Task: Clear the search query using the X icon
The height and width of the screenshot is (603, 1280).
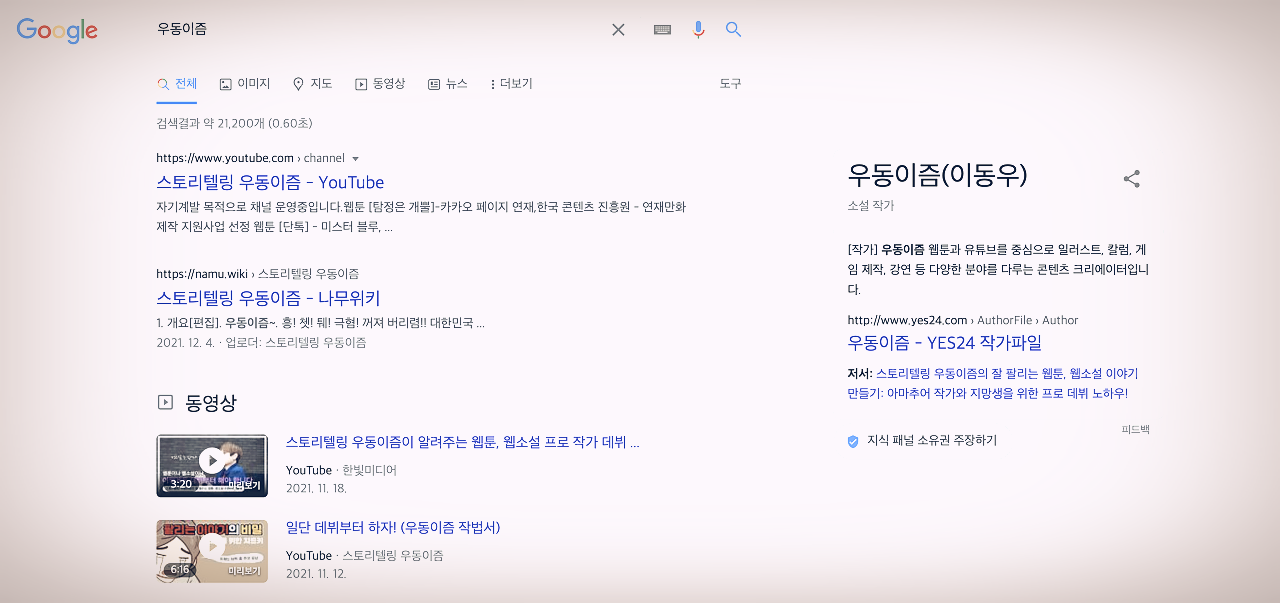Action: coord(617,29)
